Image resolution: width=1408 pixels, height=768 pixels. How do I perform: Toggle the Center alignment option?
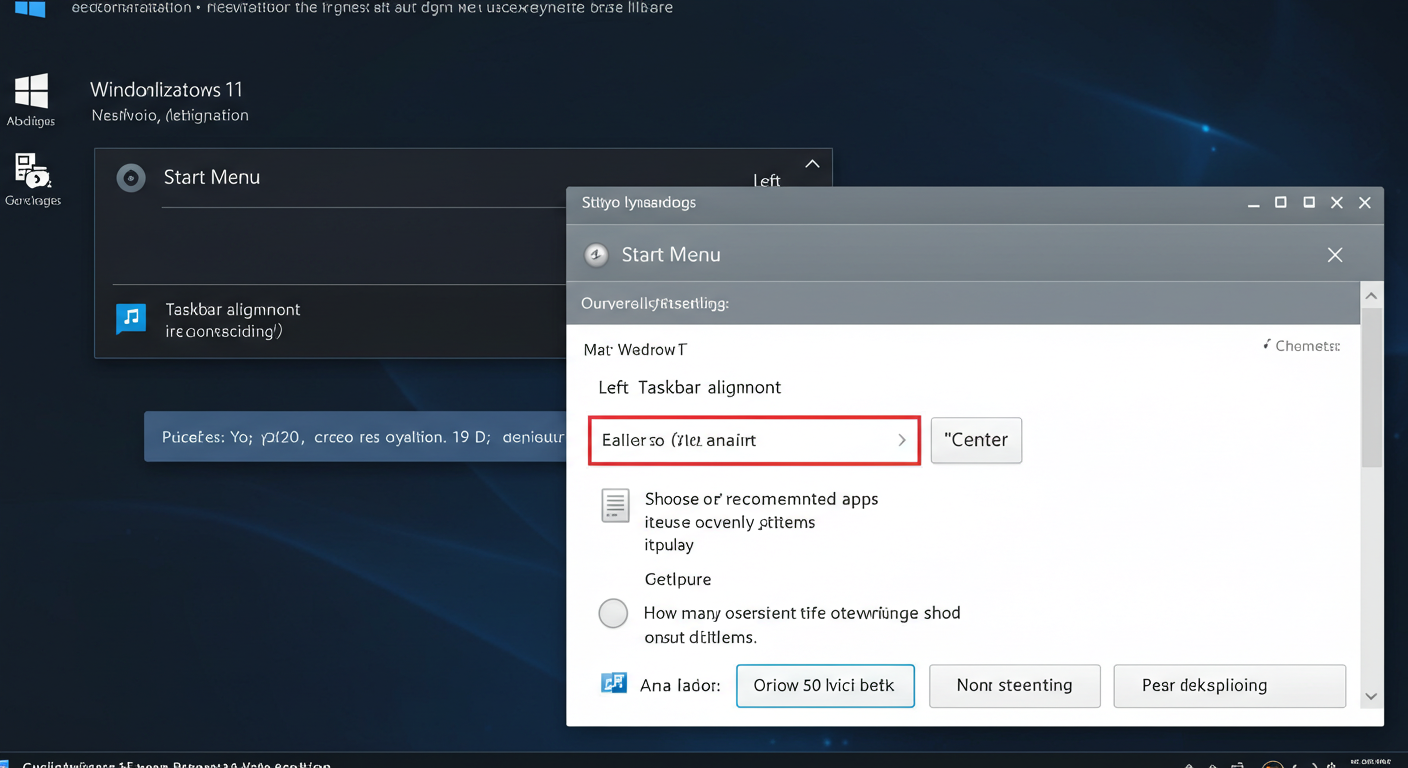coord(976,440)
